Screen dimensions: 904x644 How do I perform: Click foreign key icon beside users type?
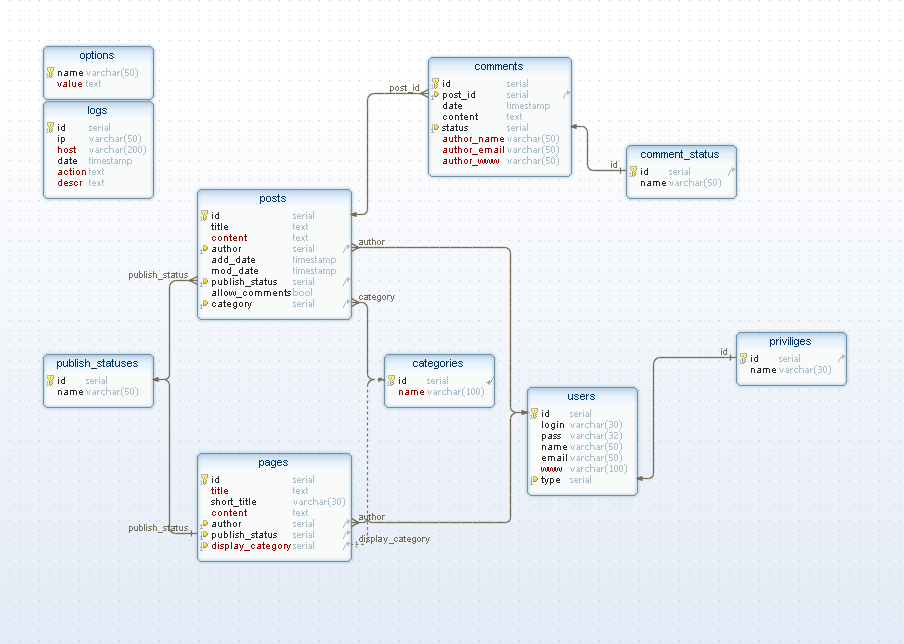point(534,480)
